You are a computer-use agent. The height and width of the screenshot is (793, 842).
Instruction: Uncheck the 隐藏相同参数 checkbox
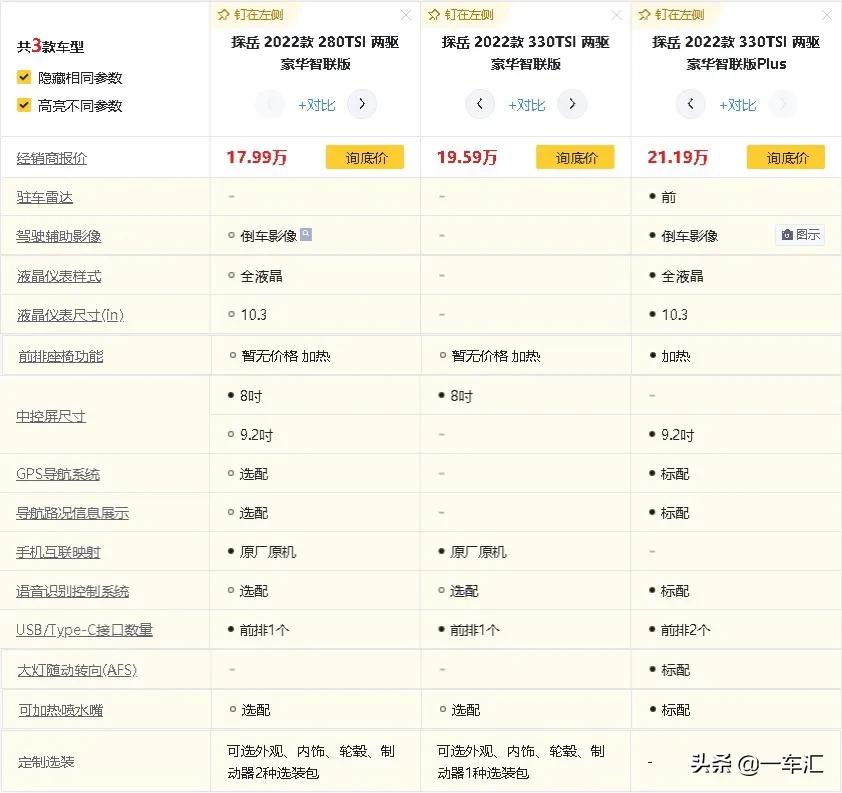tap(23, 77)
